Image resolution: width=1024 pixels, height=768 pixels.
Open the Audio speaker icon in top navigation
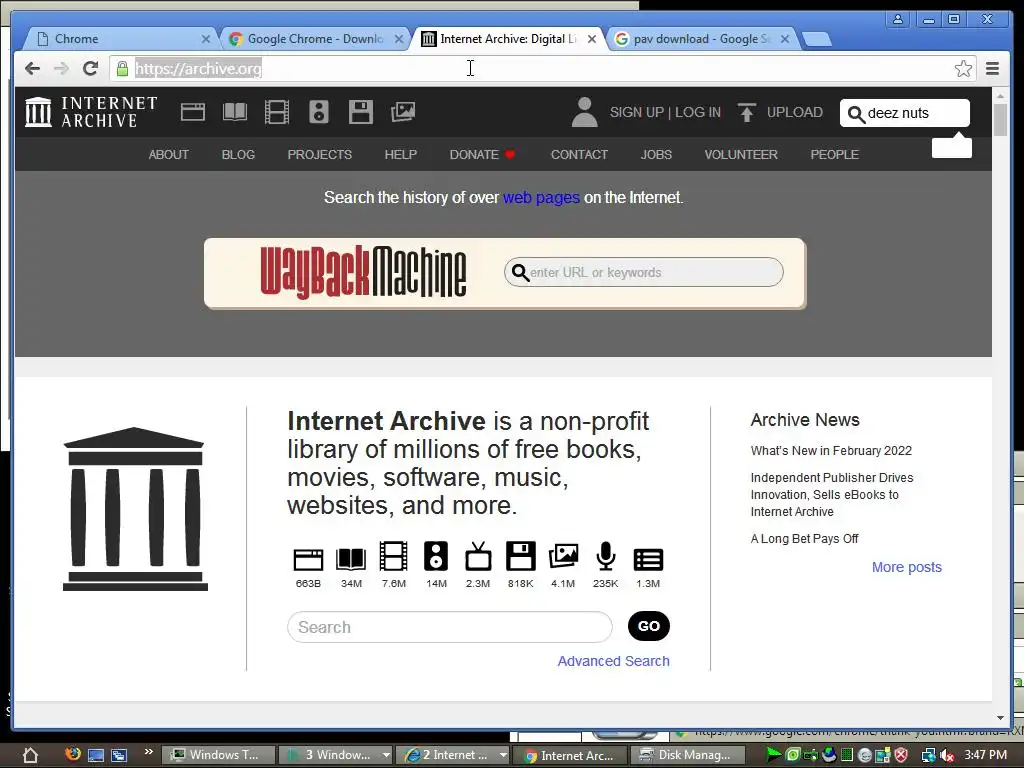click(x=319, y=112)
